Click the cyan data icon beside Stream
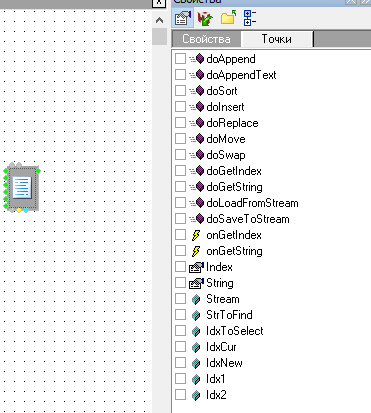The image size is (371, 413). point(196,299)
